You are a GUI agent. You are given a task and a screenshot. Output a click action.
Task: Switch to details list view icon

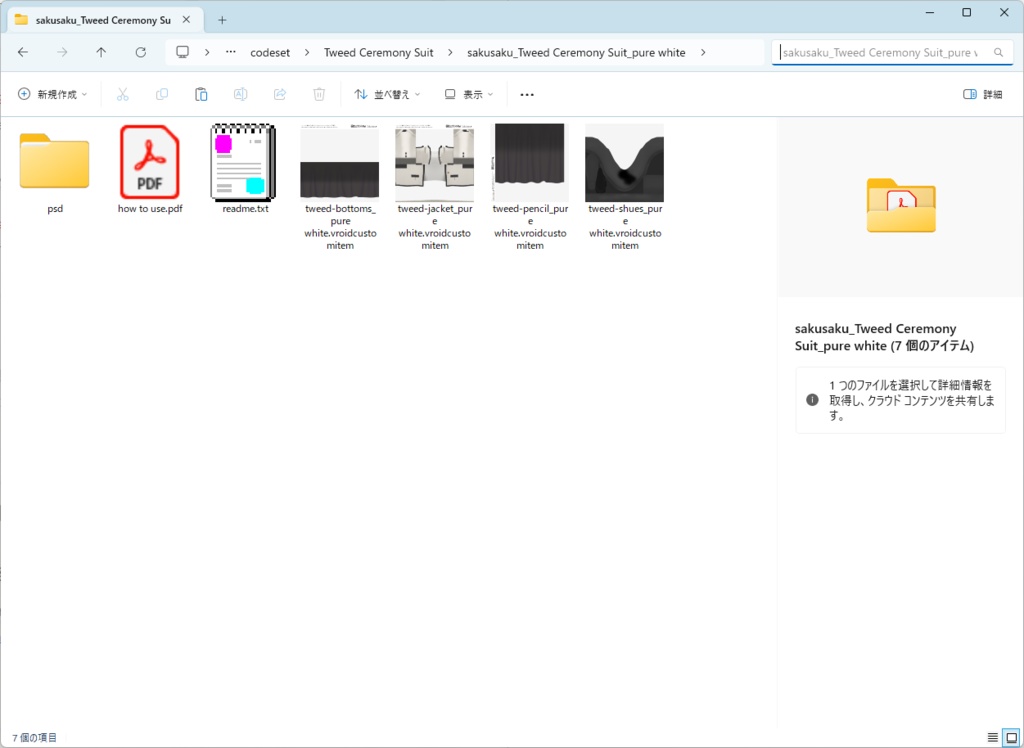993,738
